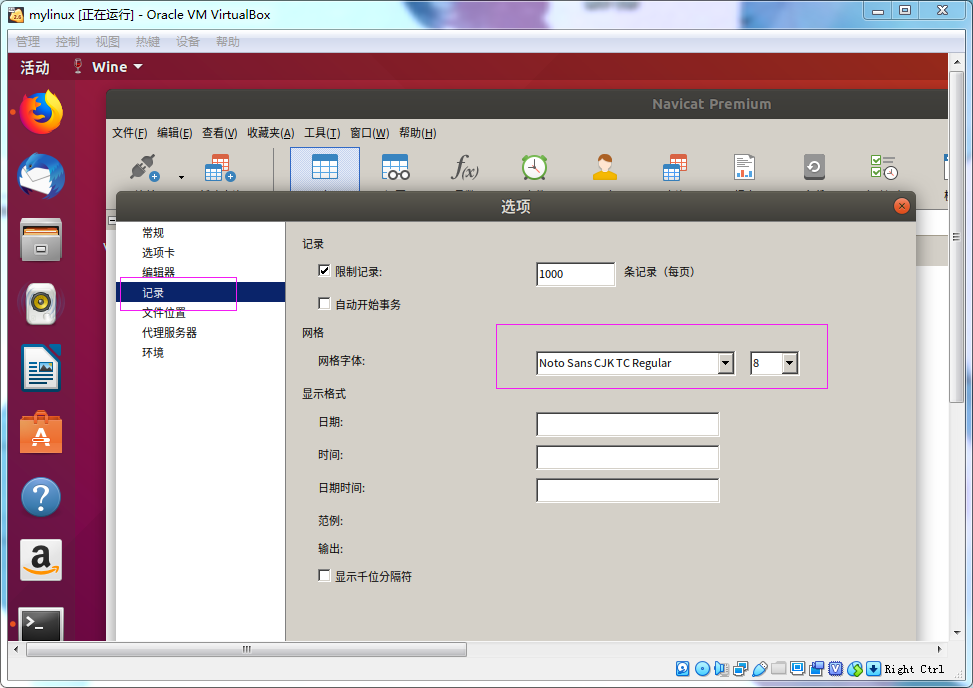Open the 编辑(E) menu in Navicat
Screen dimensions: 973x688
[174, 133]
